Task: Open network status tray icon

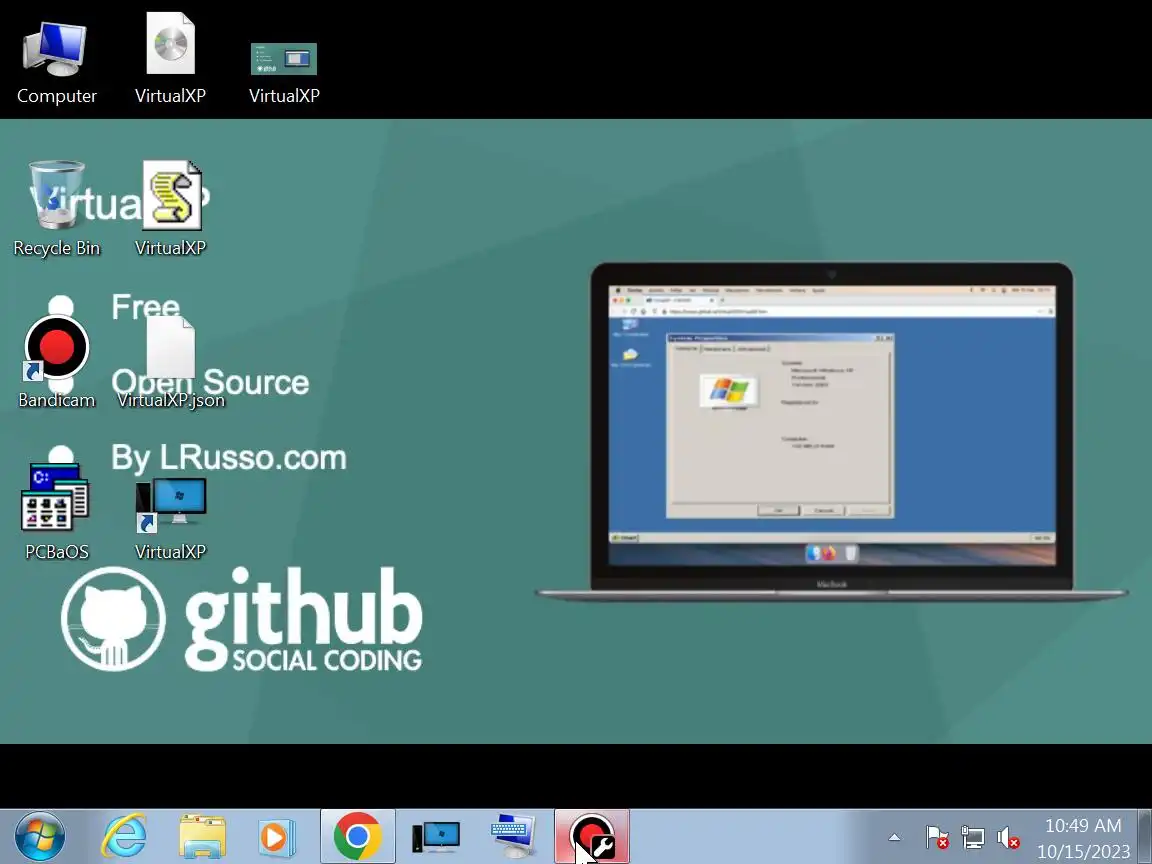Action: [973, 838]
